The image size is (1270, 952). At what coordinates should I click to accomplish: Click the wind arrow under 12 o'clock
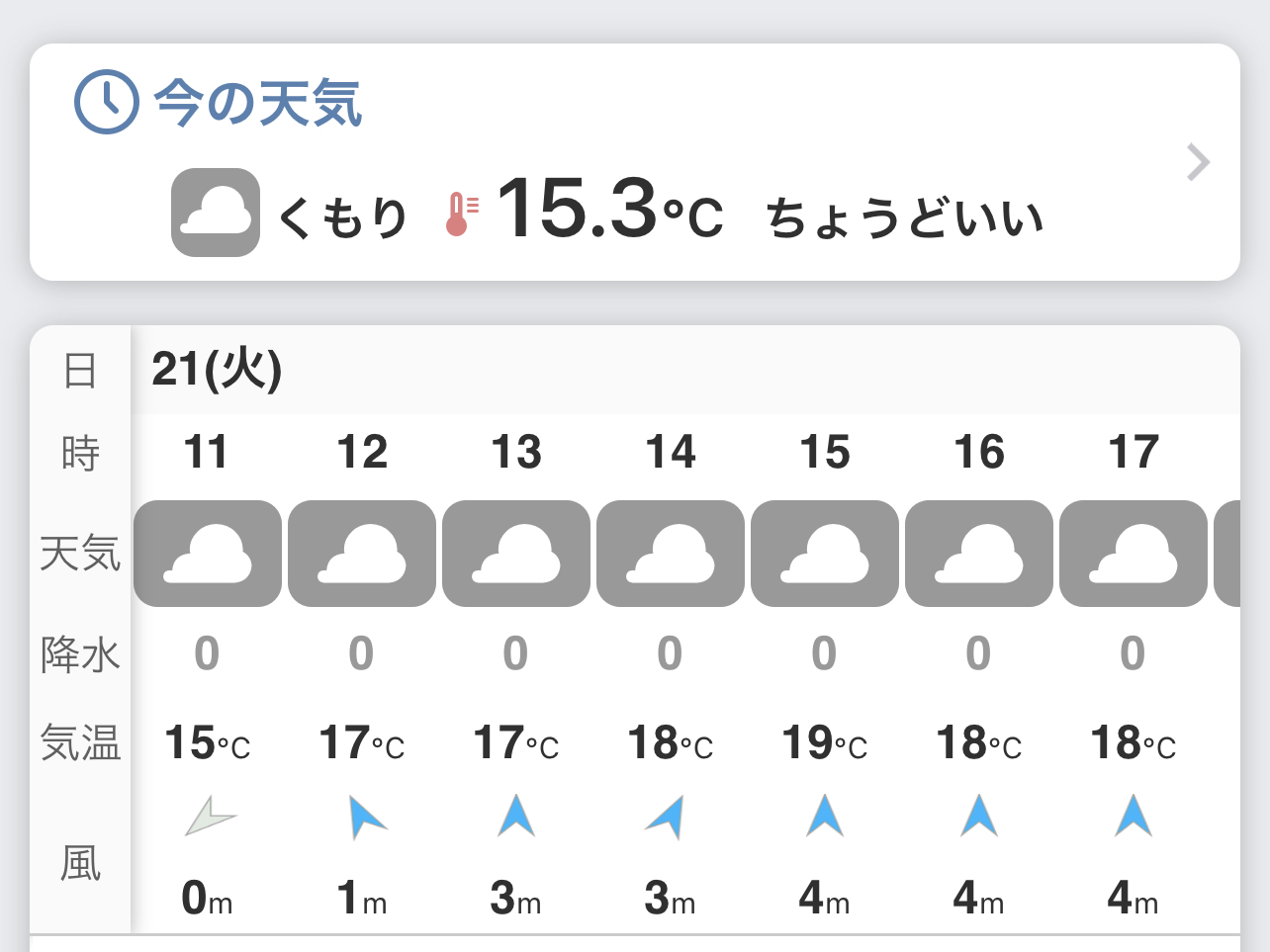coord(365,818)
